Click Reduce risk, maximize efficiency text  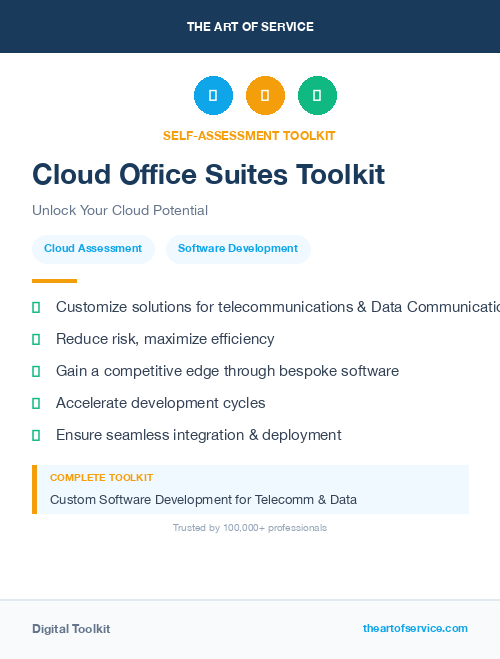[x=165, y=339]
